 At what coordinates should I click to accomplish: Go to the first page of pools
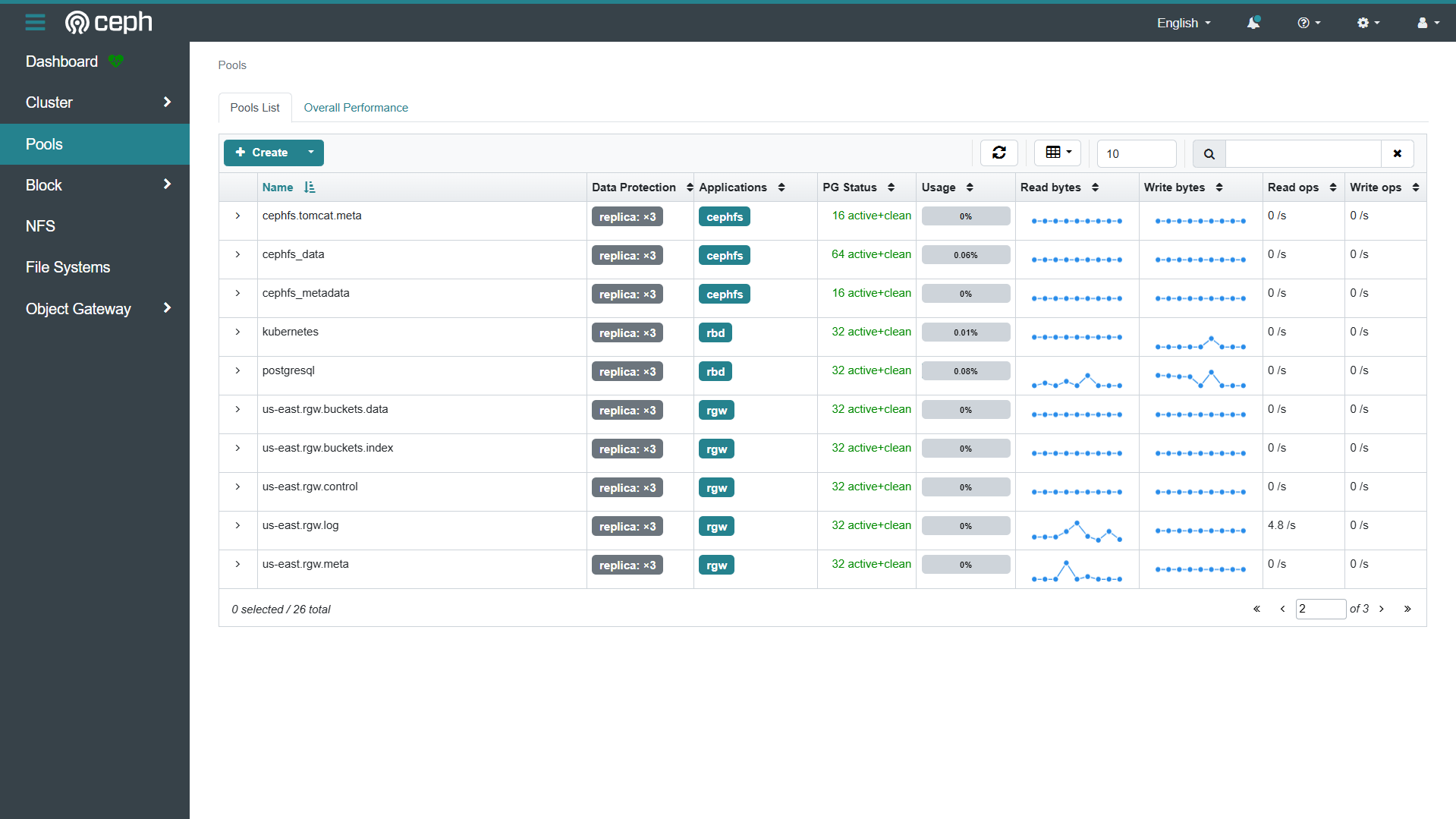[1256, 609]
